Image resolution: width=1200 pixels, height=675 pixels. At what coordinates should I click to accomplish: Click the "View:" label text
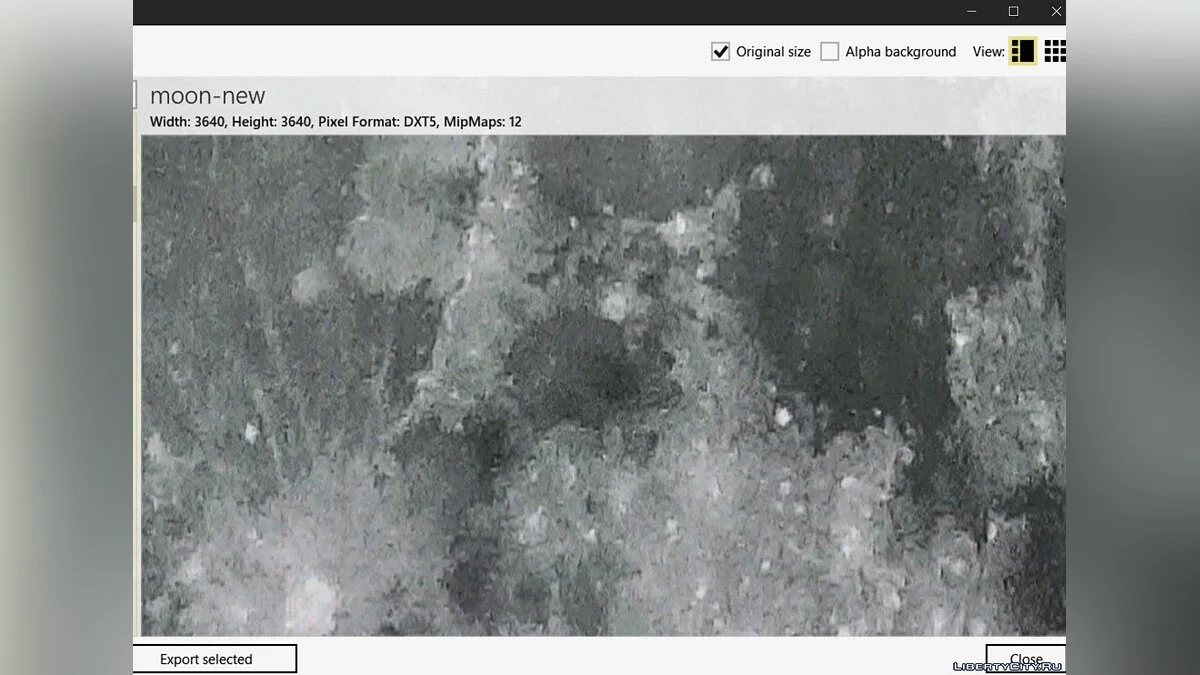(988, 52)
